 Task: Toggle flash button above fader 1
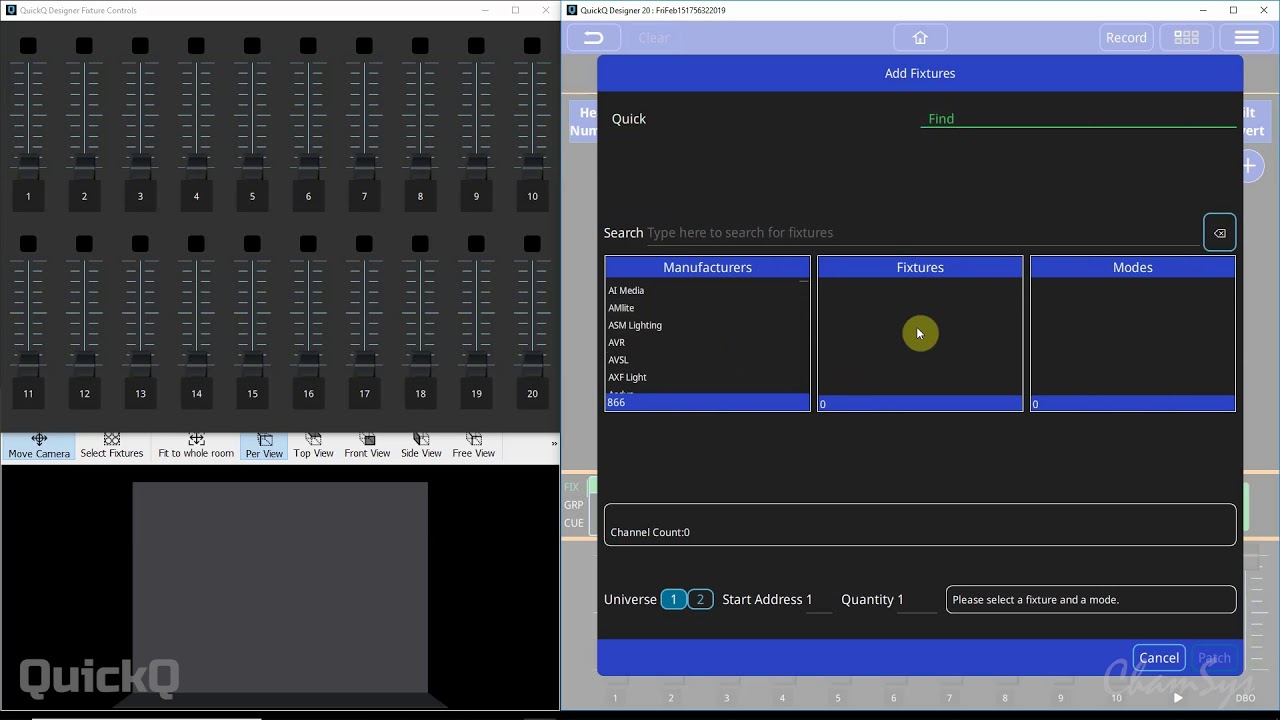(x=28, y=46)
